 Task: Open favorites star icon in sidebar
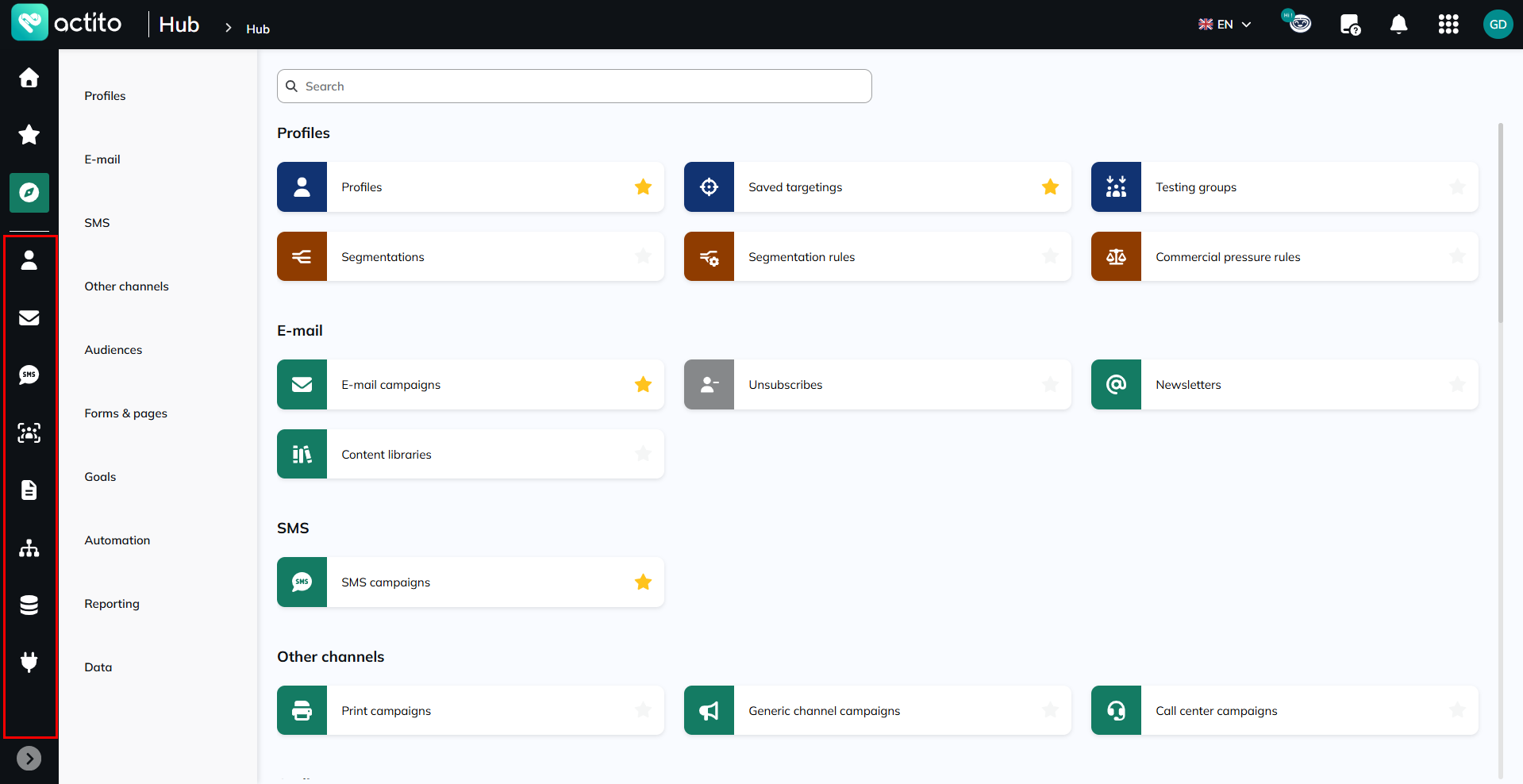[x=29, y=135]
